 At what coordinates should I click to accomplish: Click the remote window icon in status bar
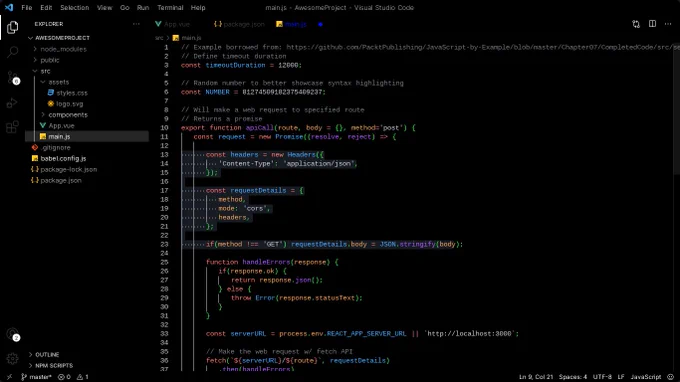coord(10,377)
